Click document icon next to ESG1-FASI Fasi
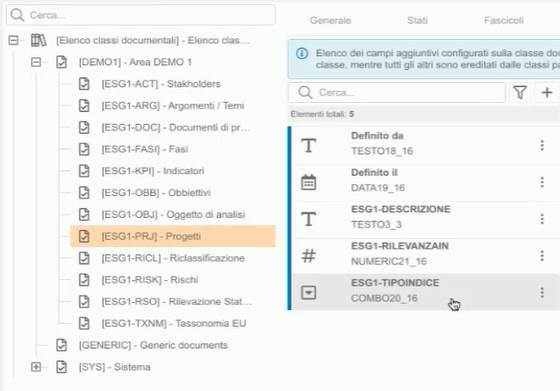This screenshot has width=560, height=391. coord(84,149)
